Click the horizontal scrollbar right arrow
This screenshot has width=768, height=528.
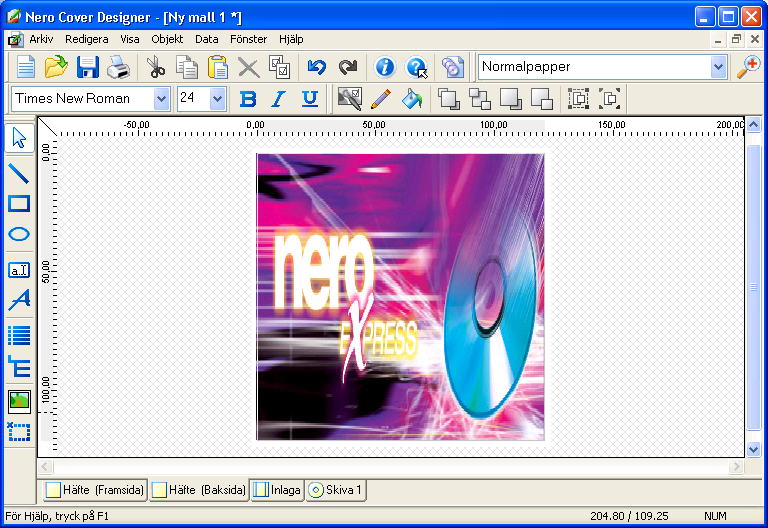(x=736, y=466)
